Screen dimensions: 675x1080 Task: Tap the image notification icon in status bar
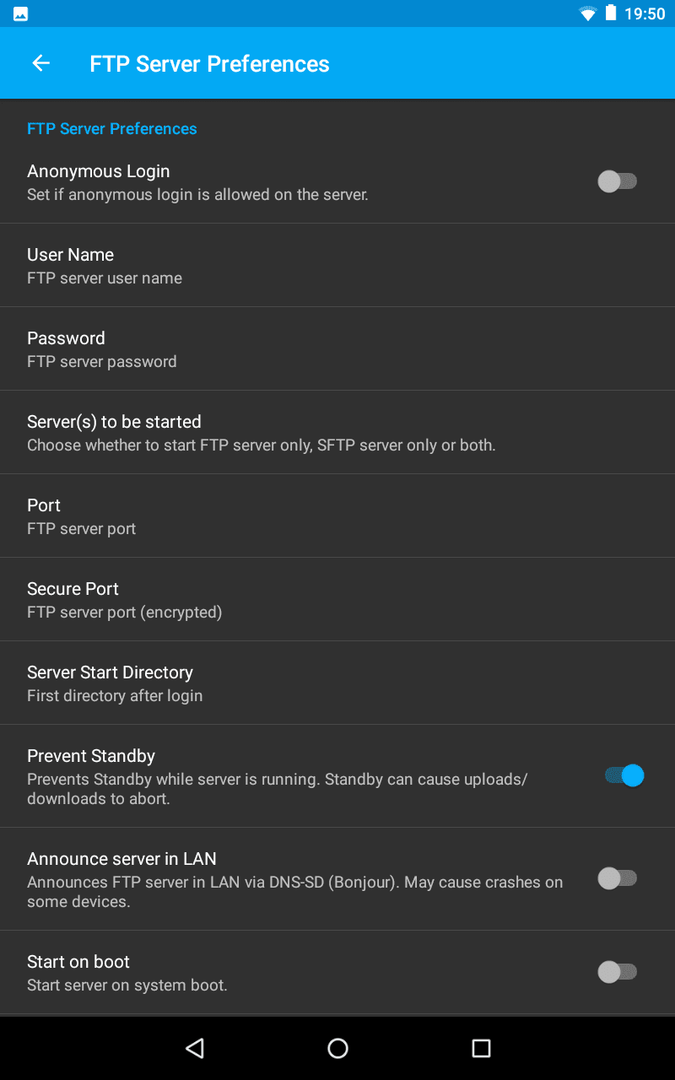coord(20,14)
